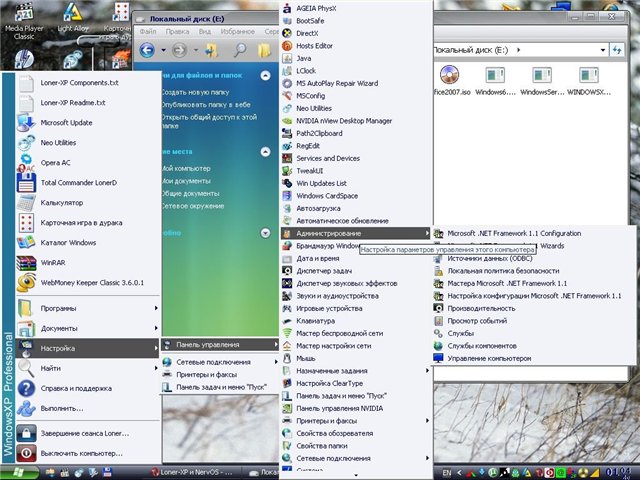Open the Вид menu
This screenshot has height=480, width=640.
pos(205,31)
